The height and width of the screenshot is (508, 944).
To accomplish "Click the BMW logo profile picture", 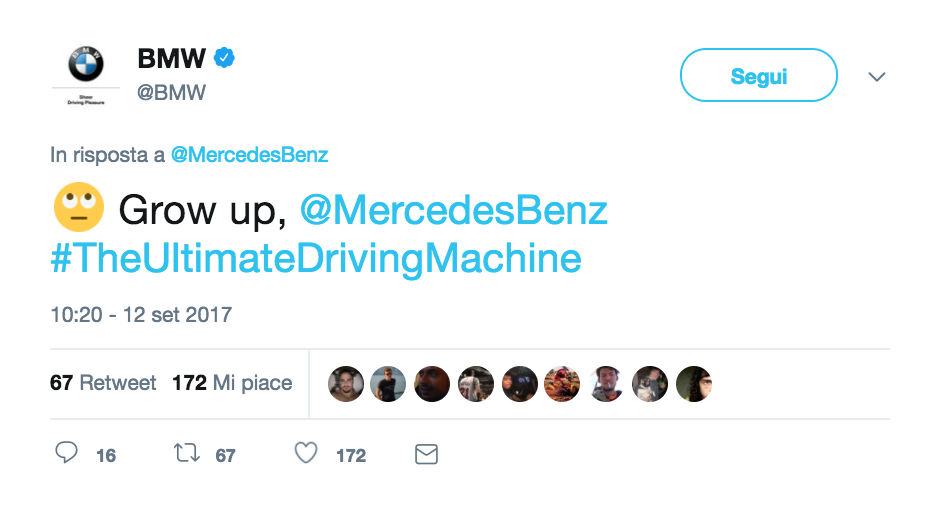I will point(86,66).
